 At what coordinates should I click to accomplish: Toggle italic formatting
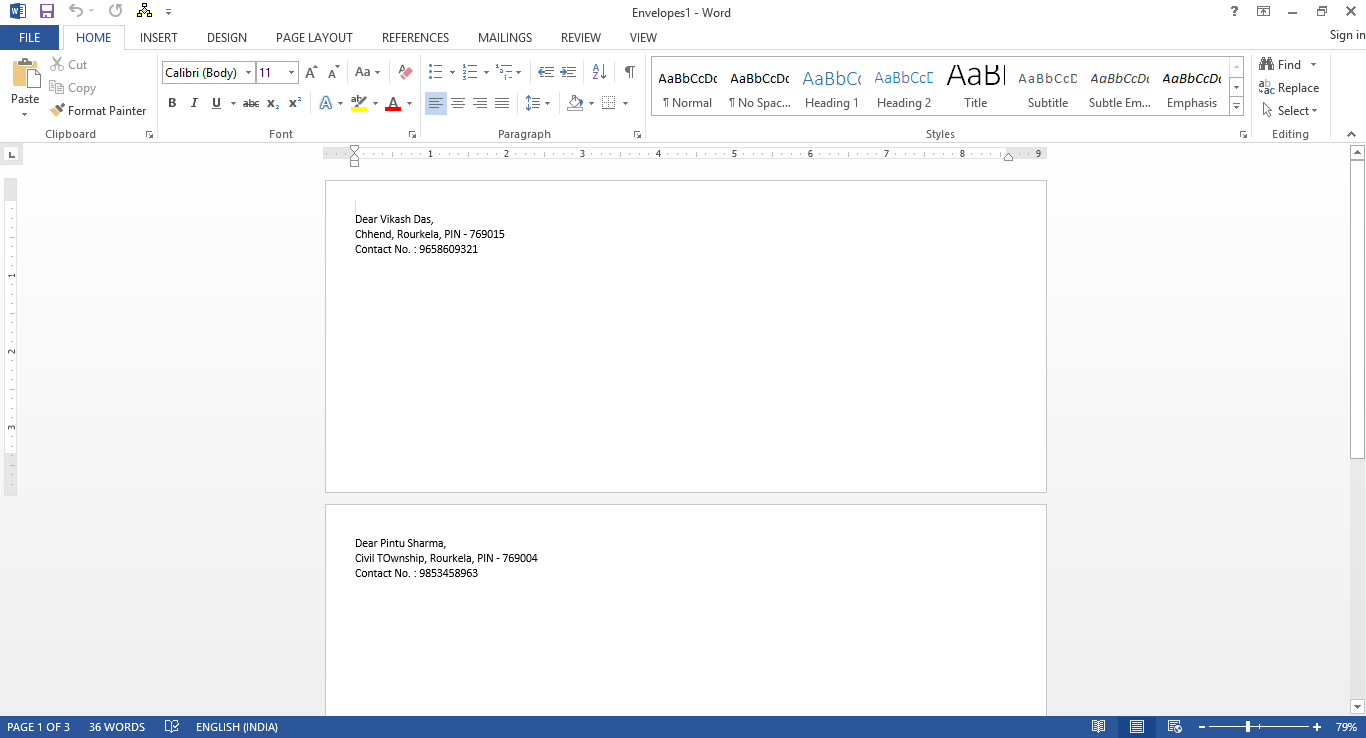pos(194,103)
